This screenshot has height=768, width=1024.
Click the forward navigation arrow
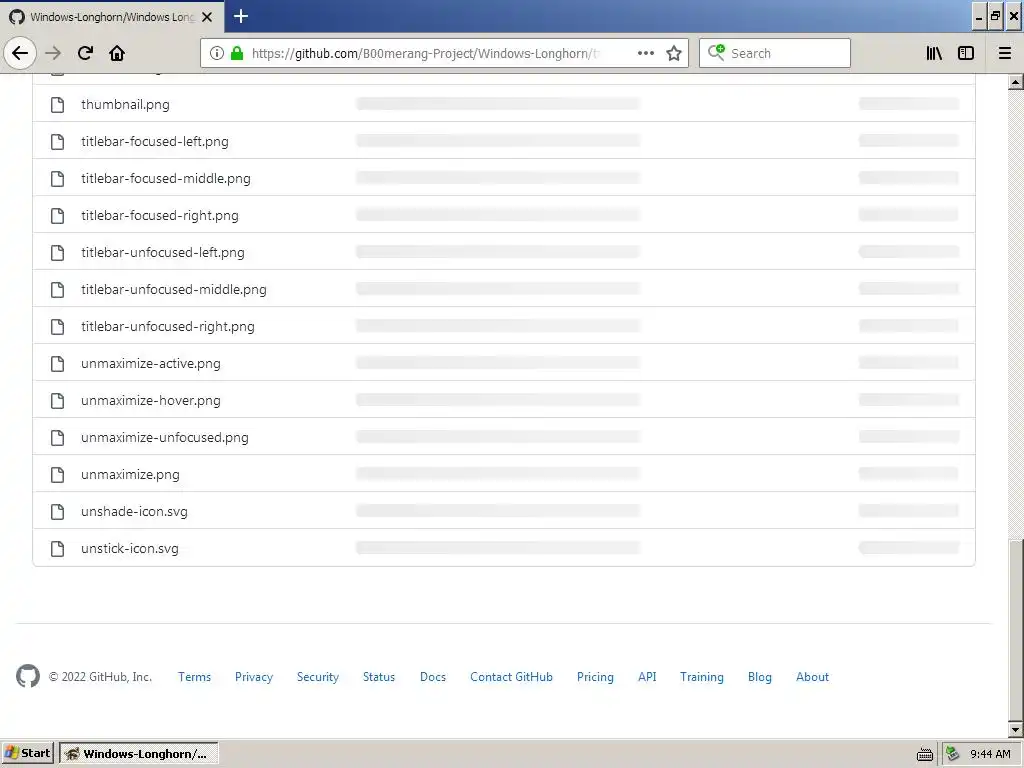click(x=53, y=53)
